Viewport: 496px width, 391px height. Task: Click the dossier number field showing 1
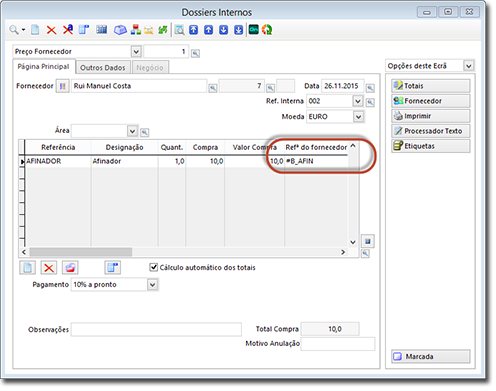coord(166,52)
